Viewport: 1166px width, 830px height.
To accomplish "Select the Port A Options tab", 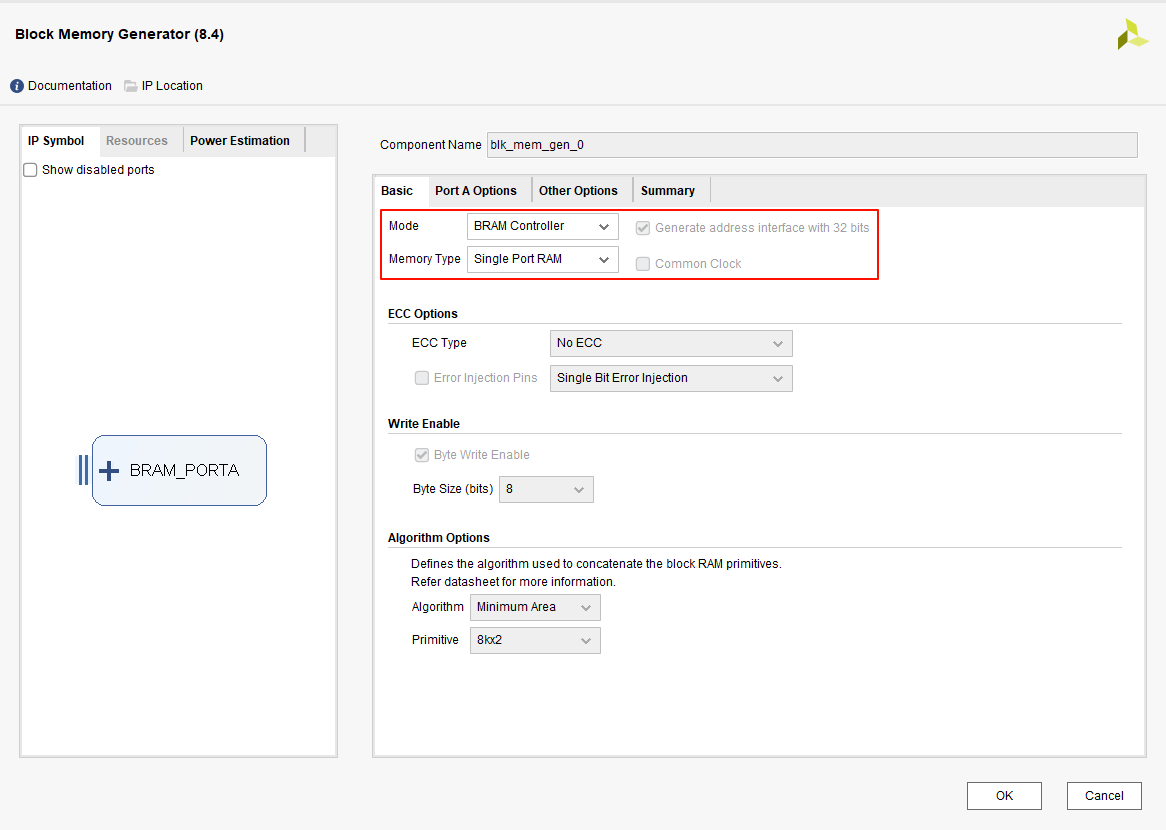I will coord(476,190).
